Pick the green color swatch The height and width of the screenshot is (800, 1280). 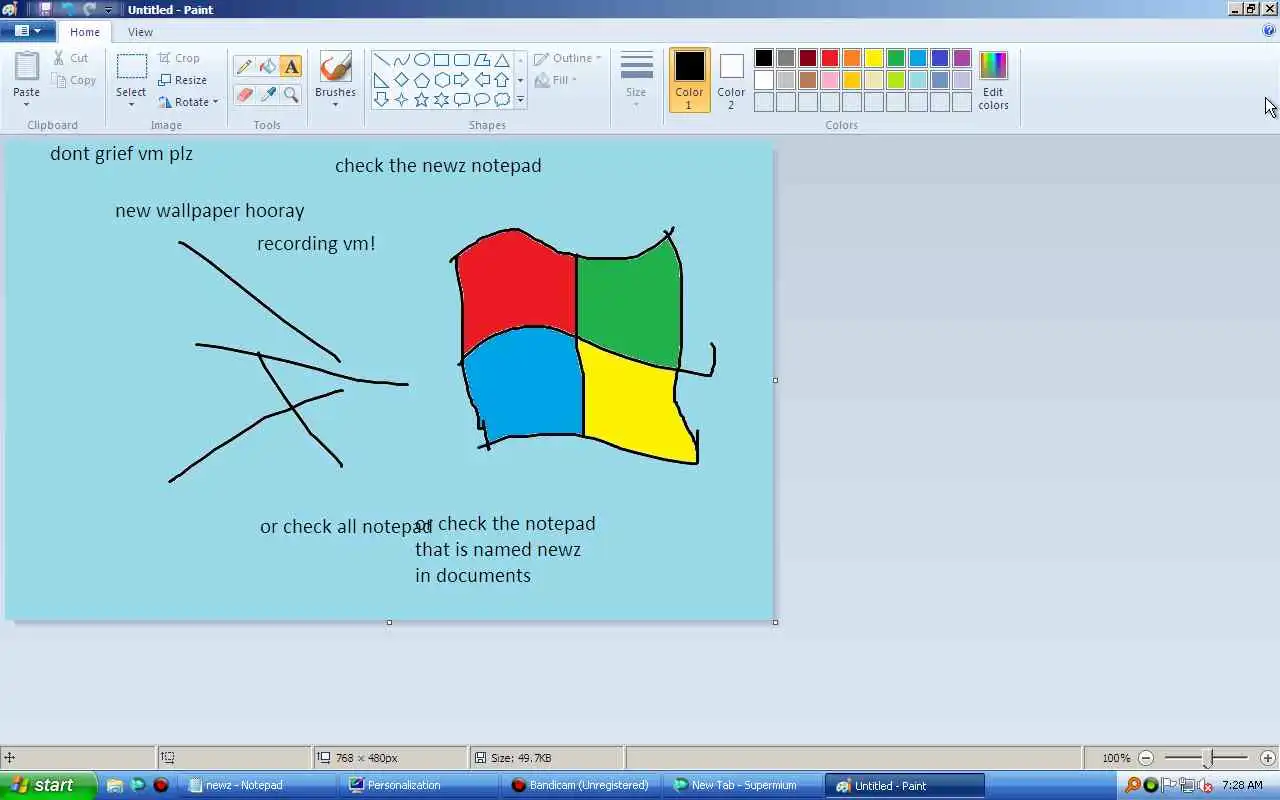(896, 58)
